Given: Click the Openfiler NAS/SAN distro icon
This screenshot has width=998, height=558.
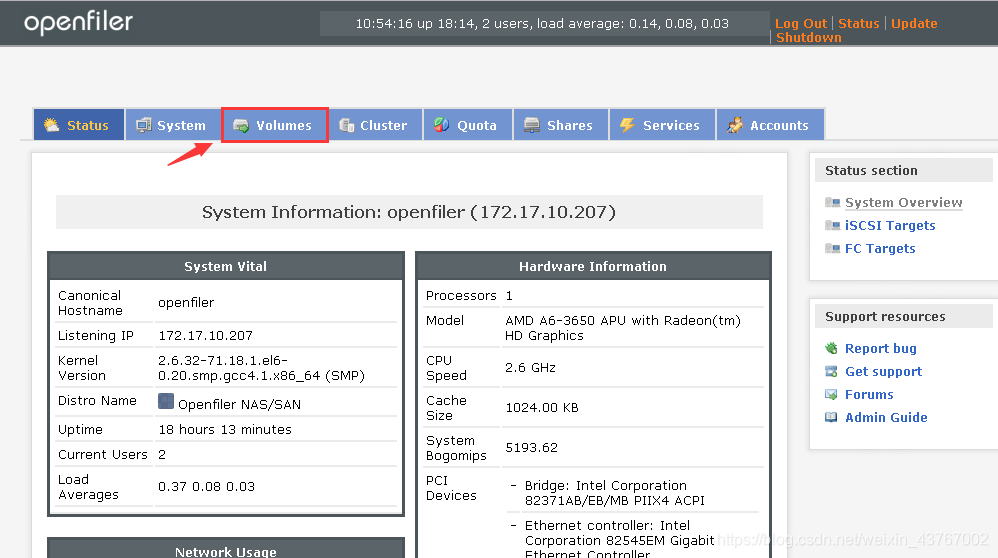Looking at the screenshot, I should tap(165, 401).
